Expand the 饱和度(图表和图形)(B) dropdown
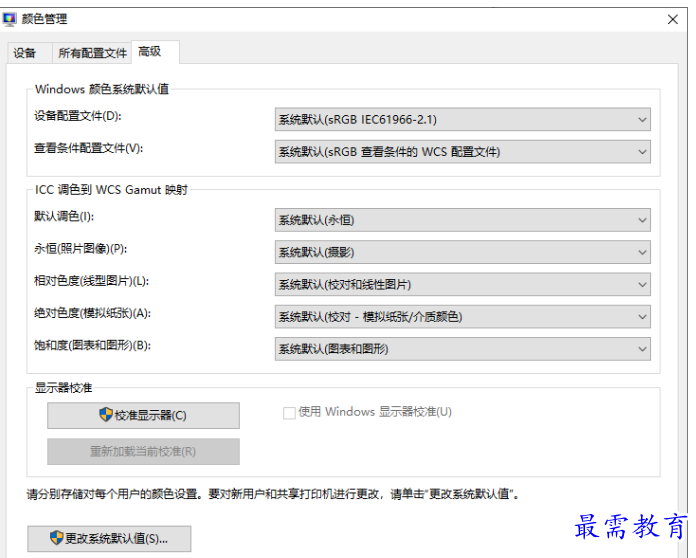Screen dimensions: 696x558 463,349
